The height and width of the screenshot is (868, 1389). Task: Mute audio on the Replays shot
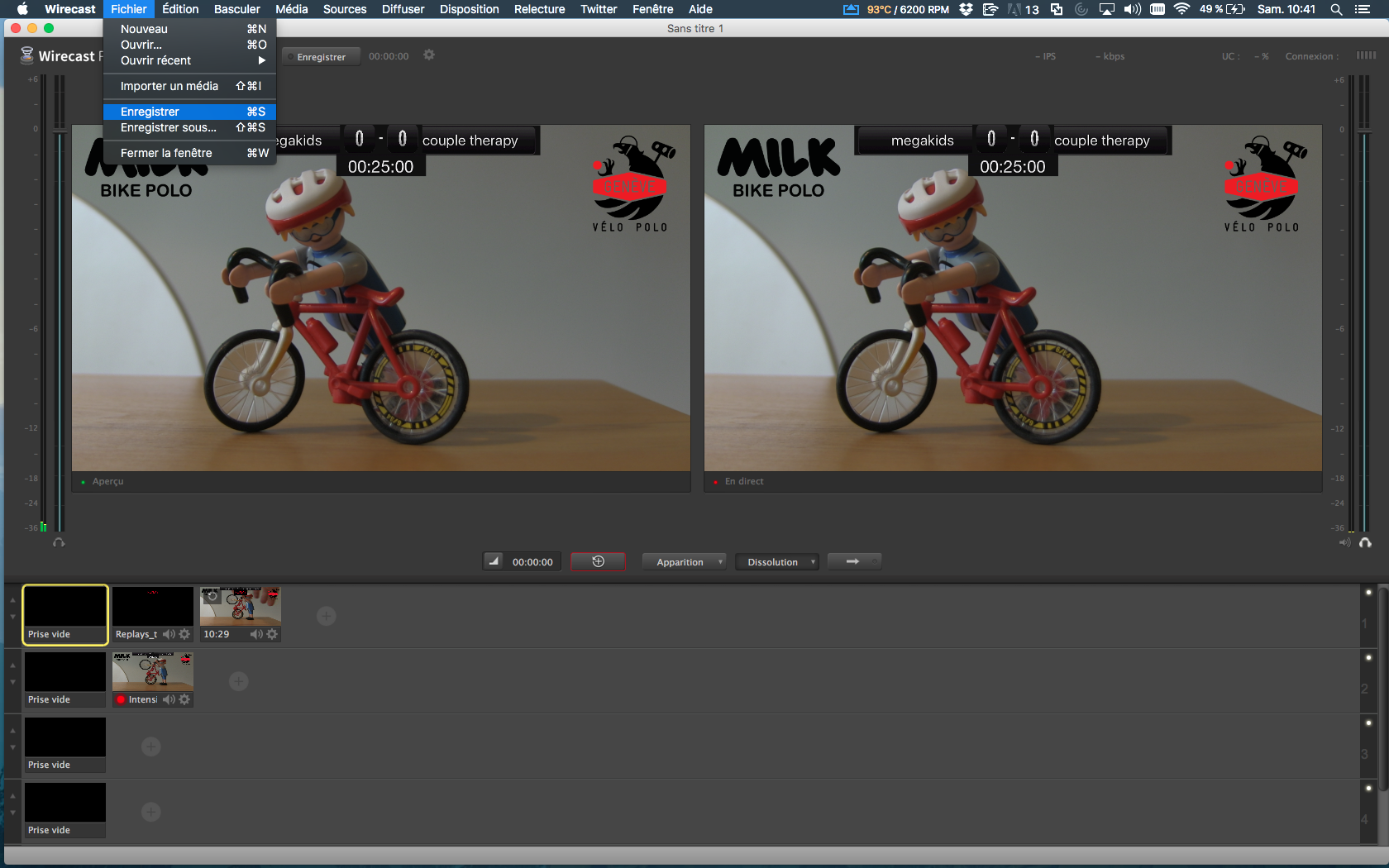pyautogui.click(x=169, y=634)
